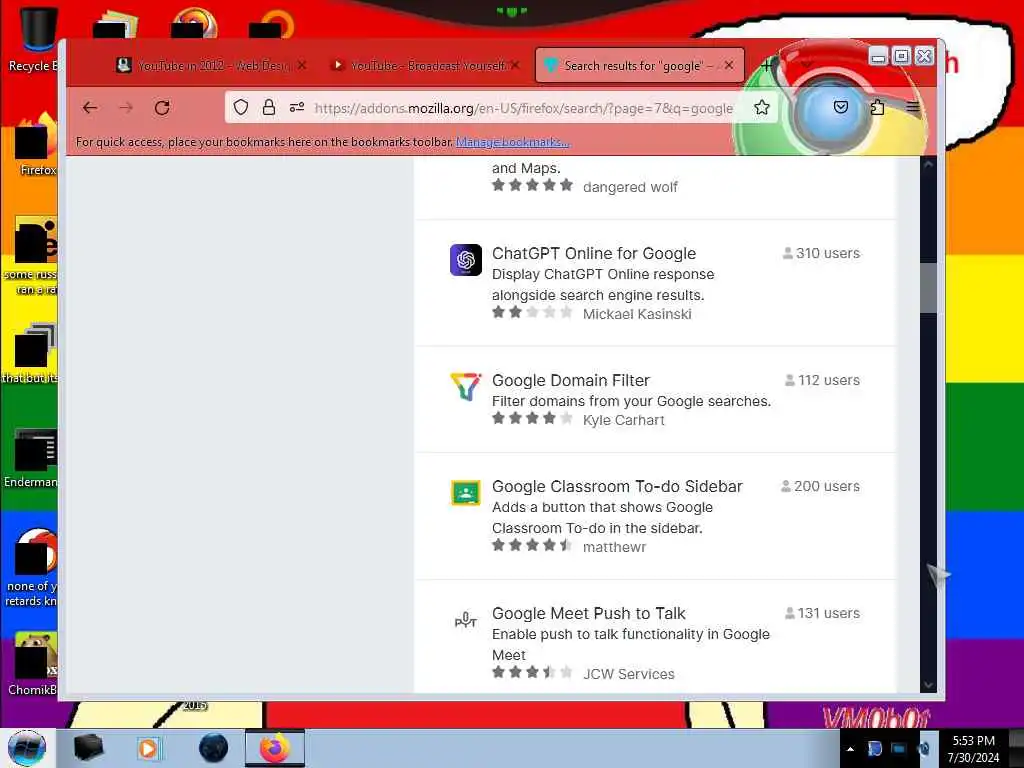Close the YouTube in 2012 tab

[302, 65]
